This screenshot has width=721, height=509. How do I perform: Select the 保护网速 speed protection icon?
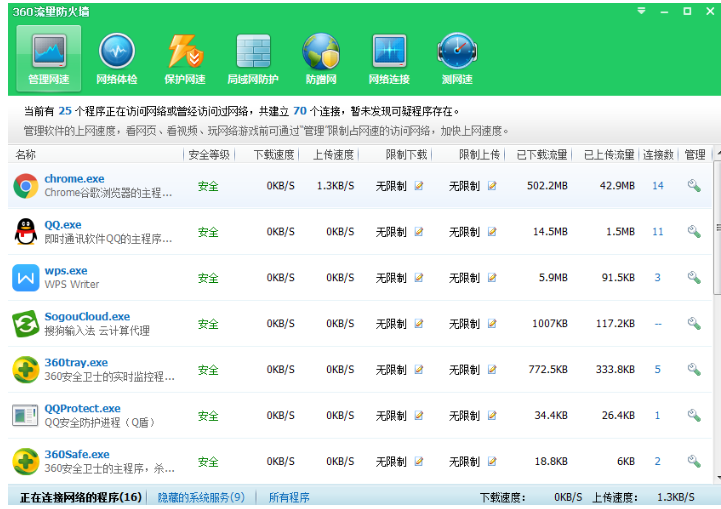tap(185, 58)
